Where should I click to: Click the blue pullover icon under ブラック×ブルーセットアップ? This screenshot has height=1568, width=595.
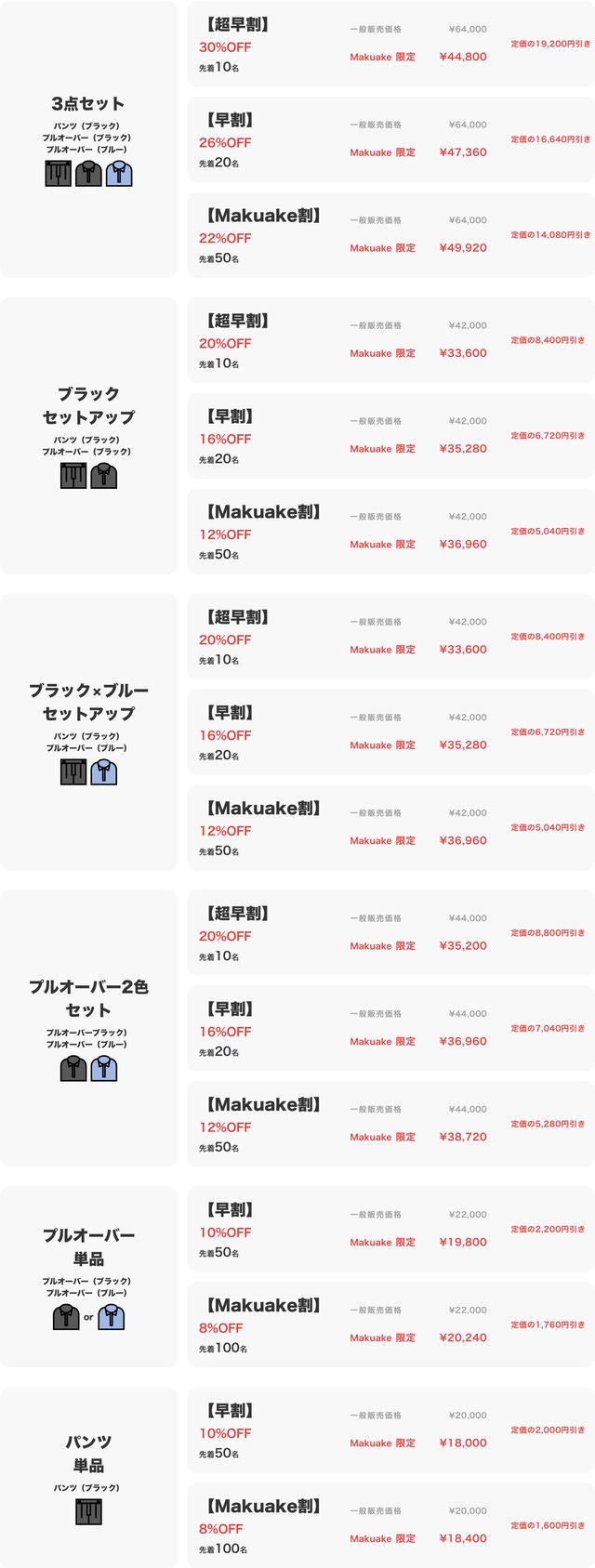[104, 771]
